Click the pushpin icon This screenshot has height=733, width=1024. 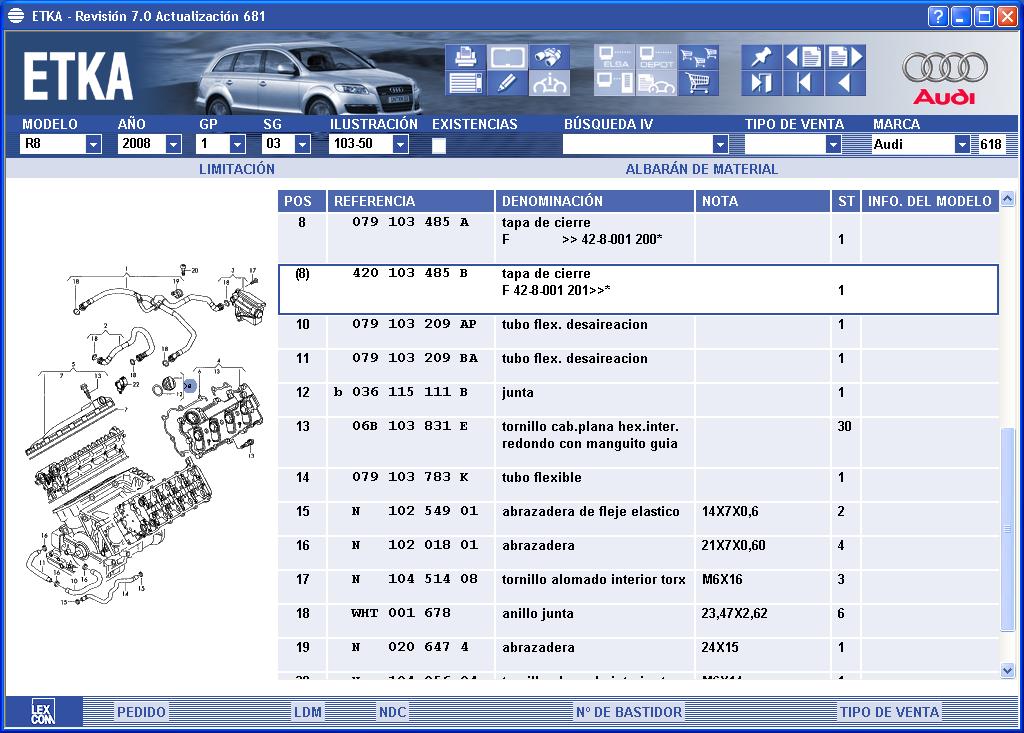(x=761, y=57)
